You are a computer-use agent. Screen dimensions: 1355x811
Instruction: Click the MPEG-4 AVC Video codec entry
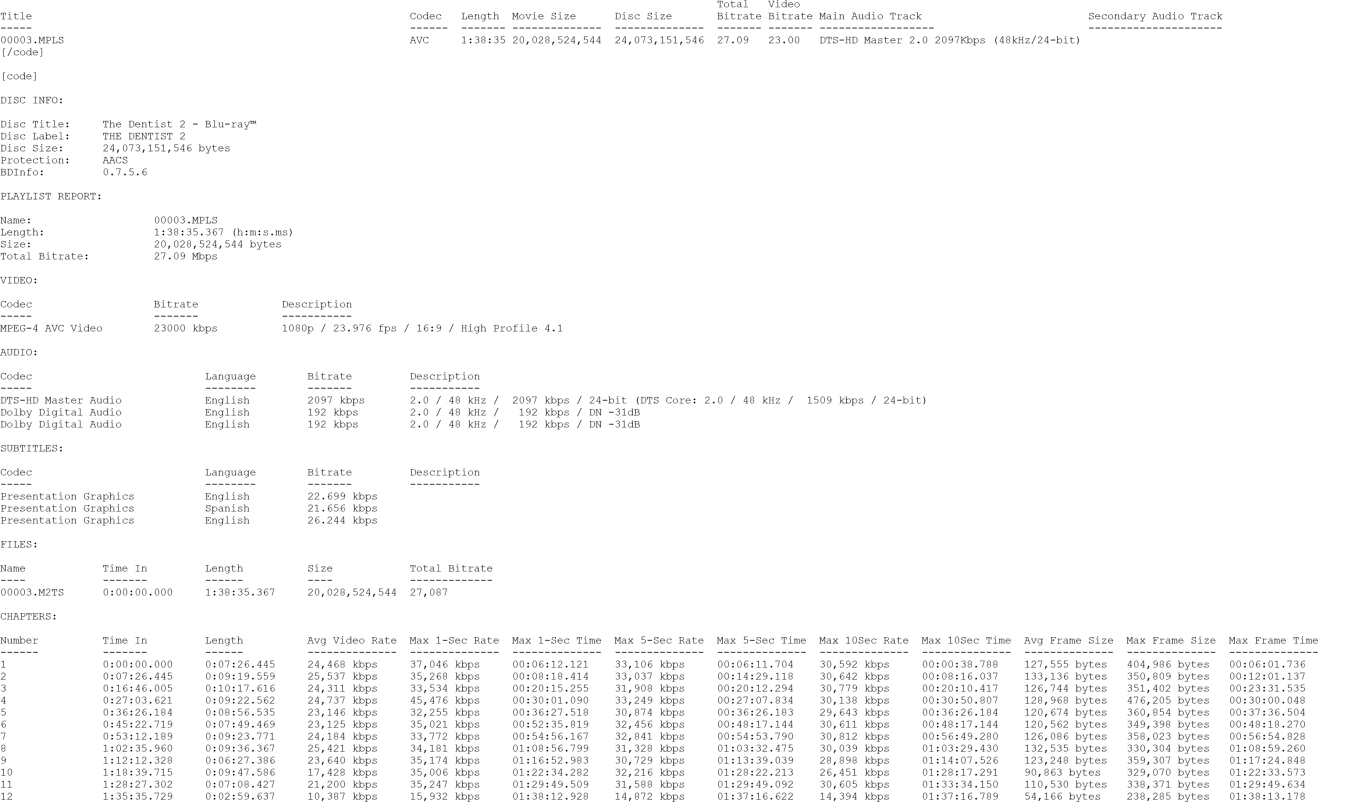pos(51,329)
